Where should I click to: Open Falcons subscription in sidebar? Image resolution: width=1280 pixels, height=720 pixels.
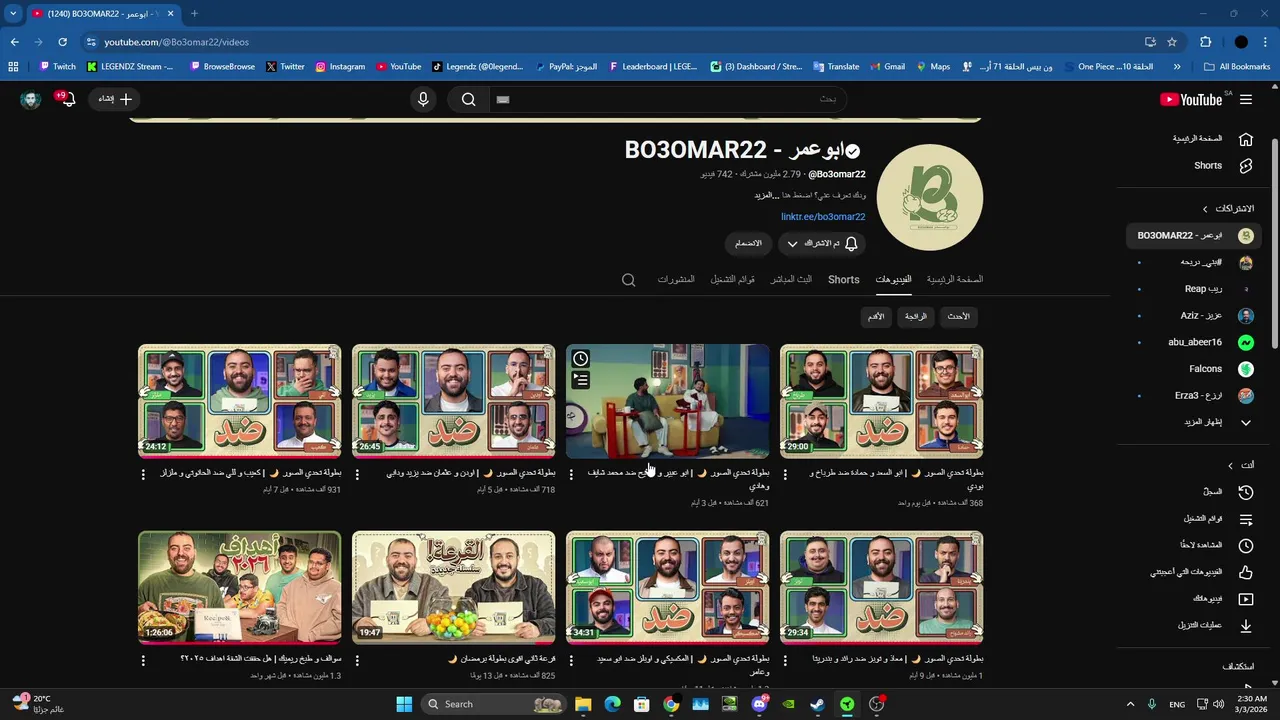(x=1194, y=369)
